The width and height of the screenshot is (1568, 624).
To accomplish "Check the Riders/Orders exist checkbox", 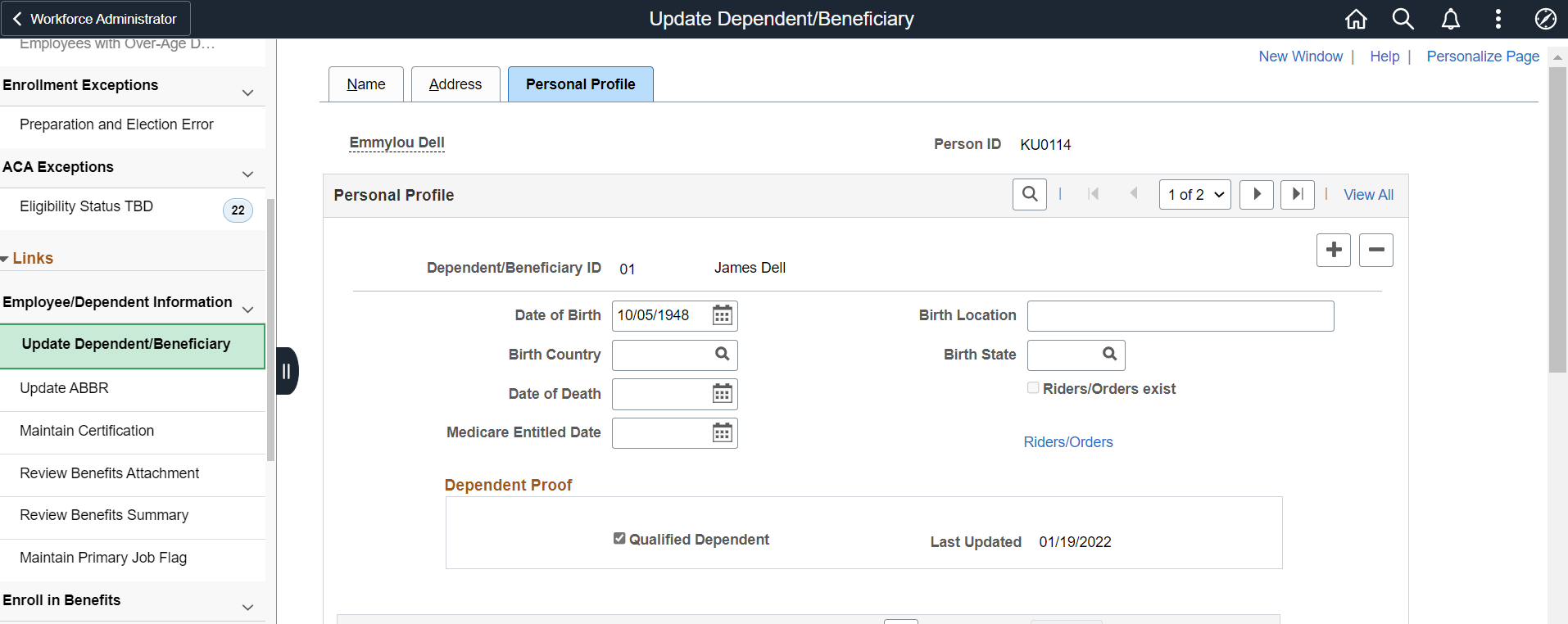I will [1033, 388].
